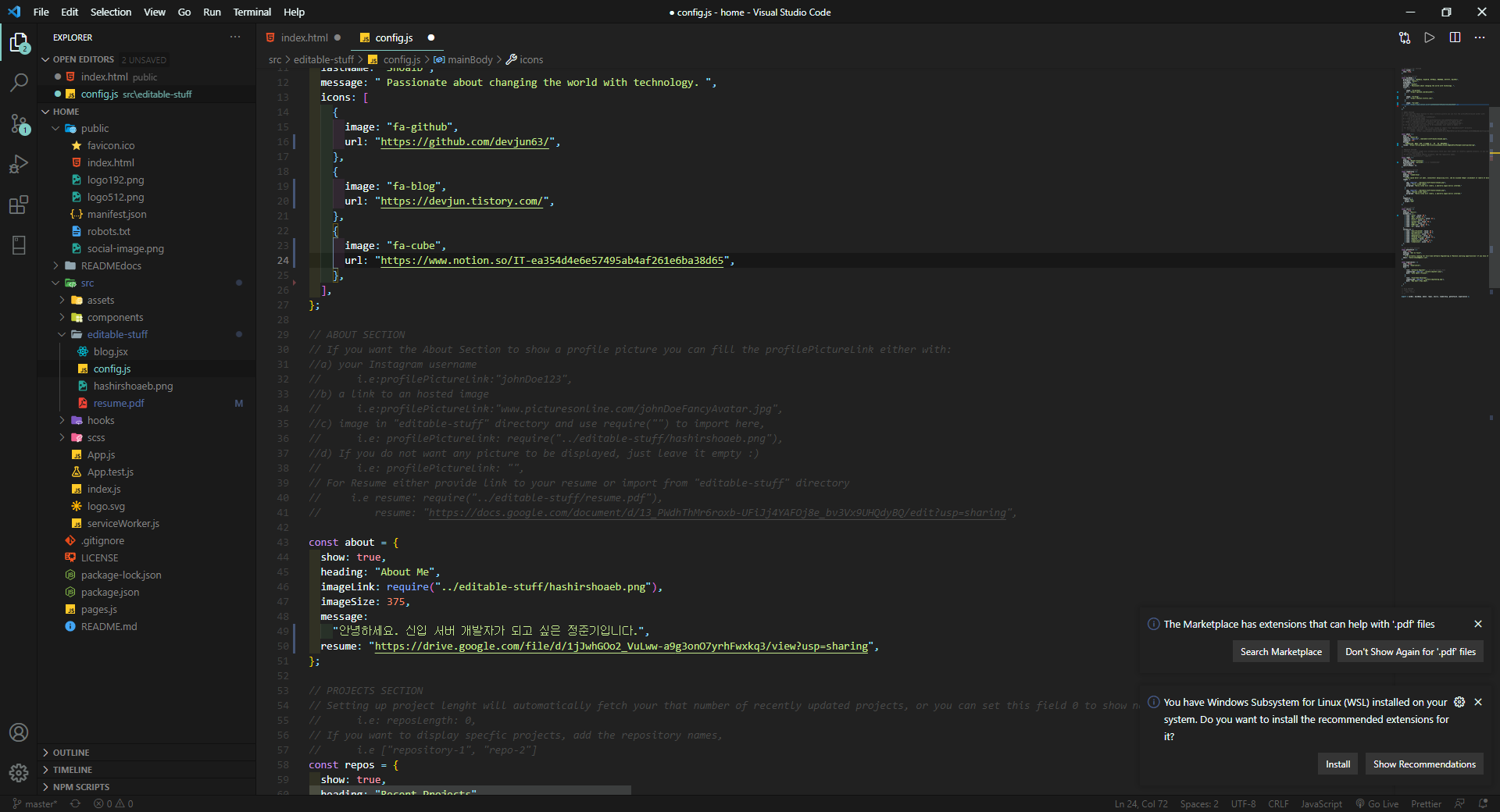Expand the Timeline panel
Image resolution: width=1500 pixels, height=812 pixels.
point(147,770)
